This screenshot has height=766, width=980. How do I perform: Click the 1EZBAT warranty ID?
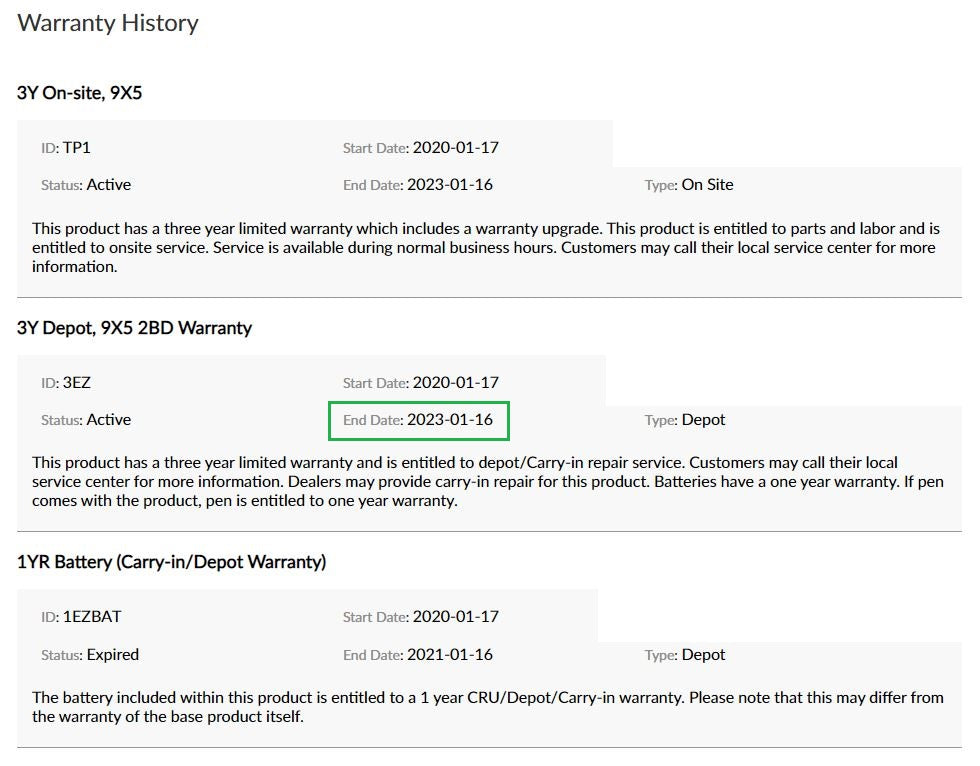coord(92,617)
